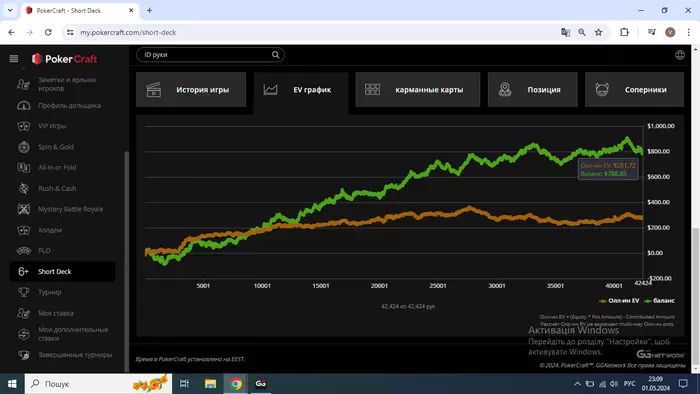This screenshot has width=700, height=394.
Task: Go back in browser history
Action: point(11,32)
